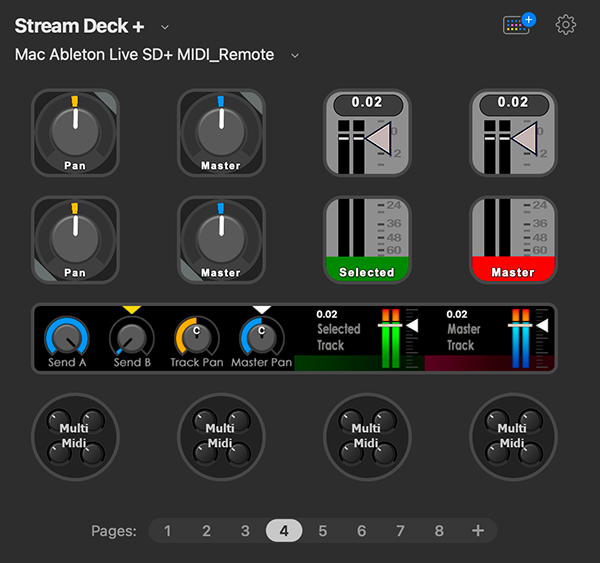The image size is (600, 563).
Task: Switch to page 8
Action: coord(439,531)
